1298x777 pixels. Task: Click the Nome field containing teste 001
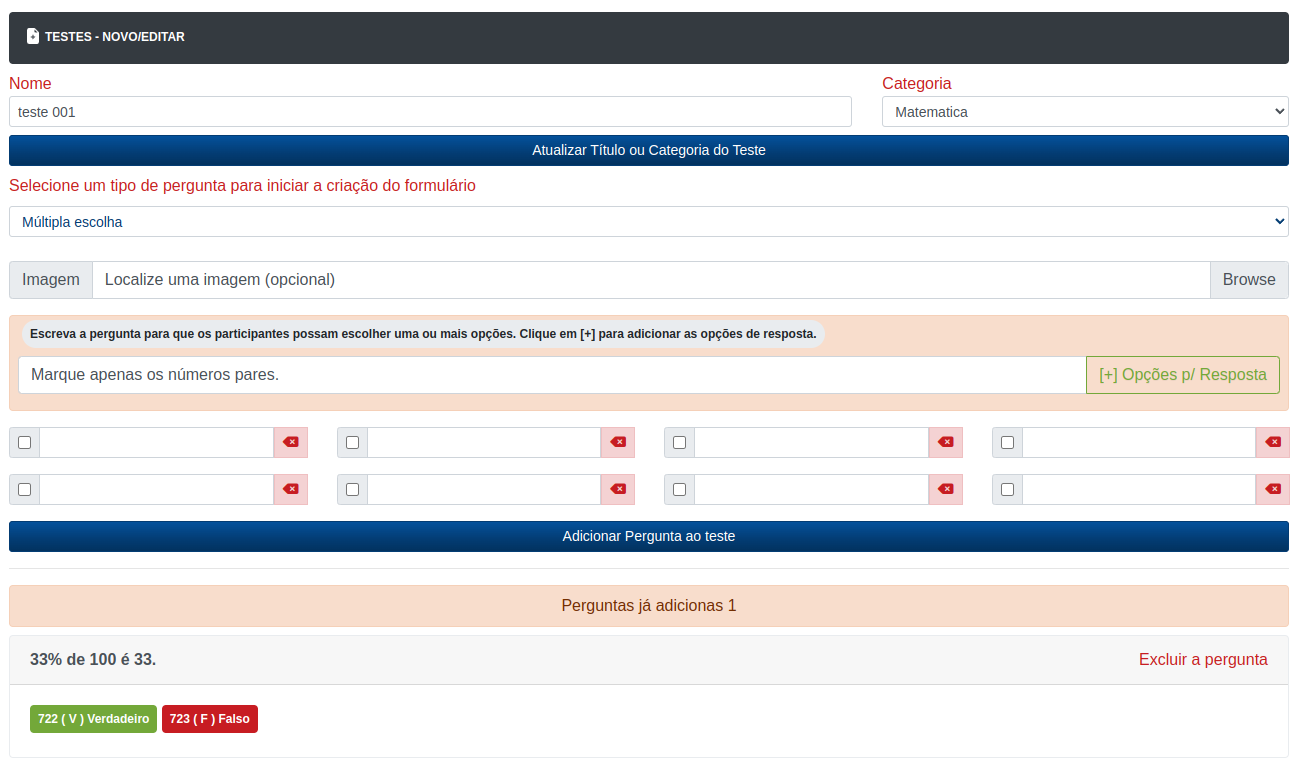click(430, 112)
